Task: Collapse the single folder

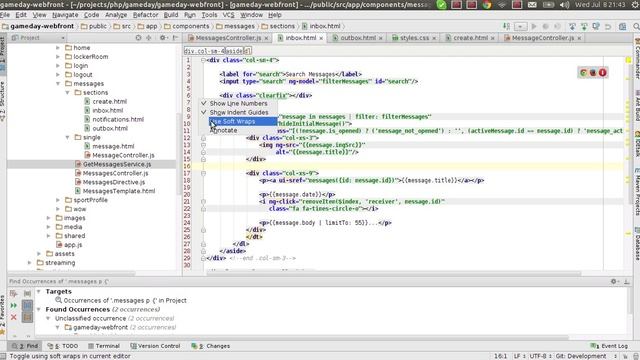Action: (x=67, y=137)
